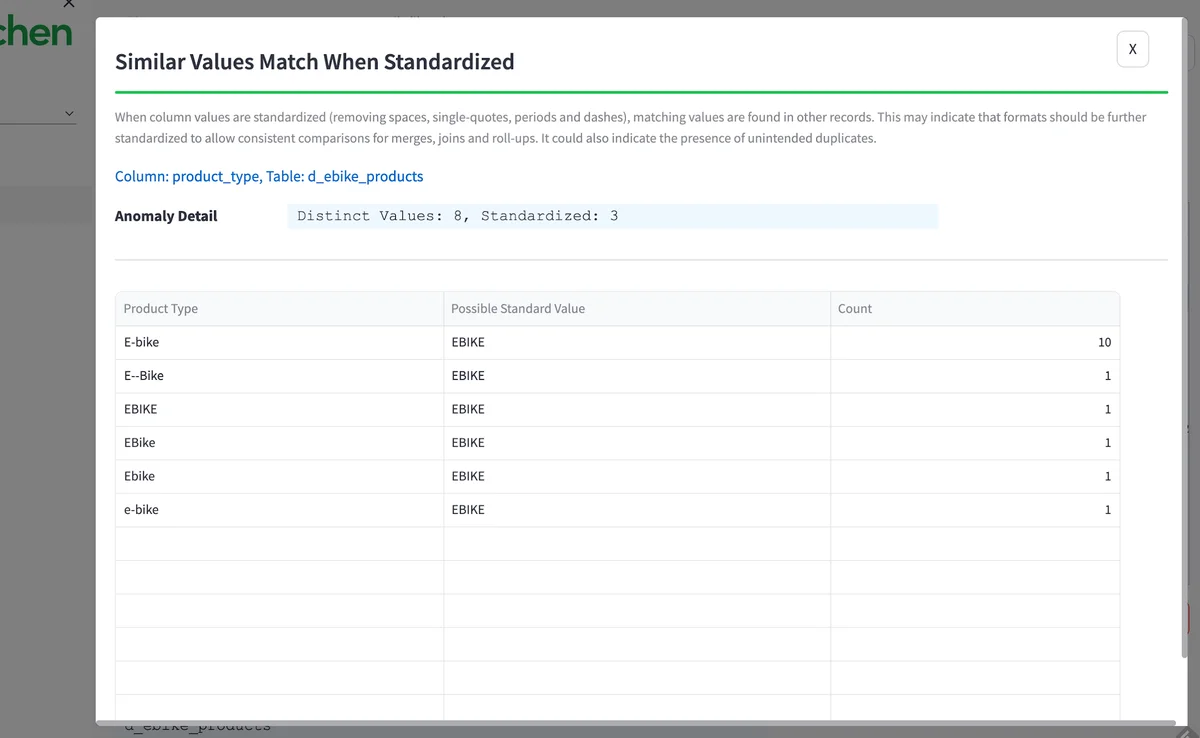Click the X icon above the logo
Screen dimensions: 1200x738
coord(67,5)
